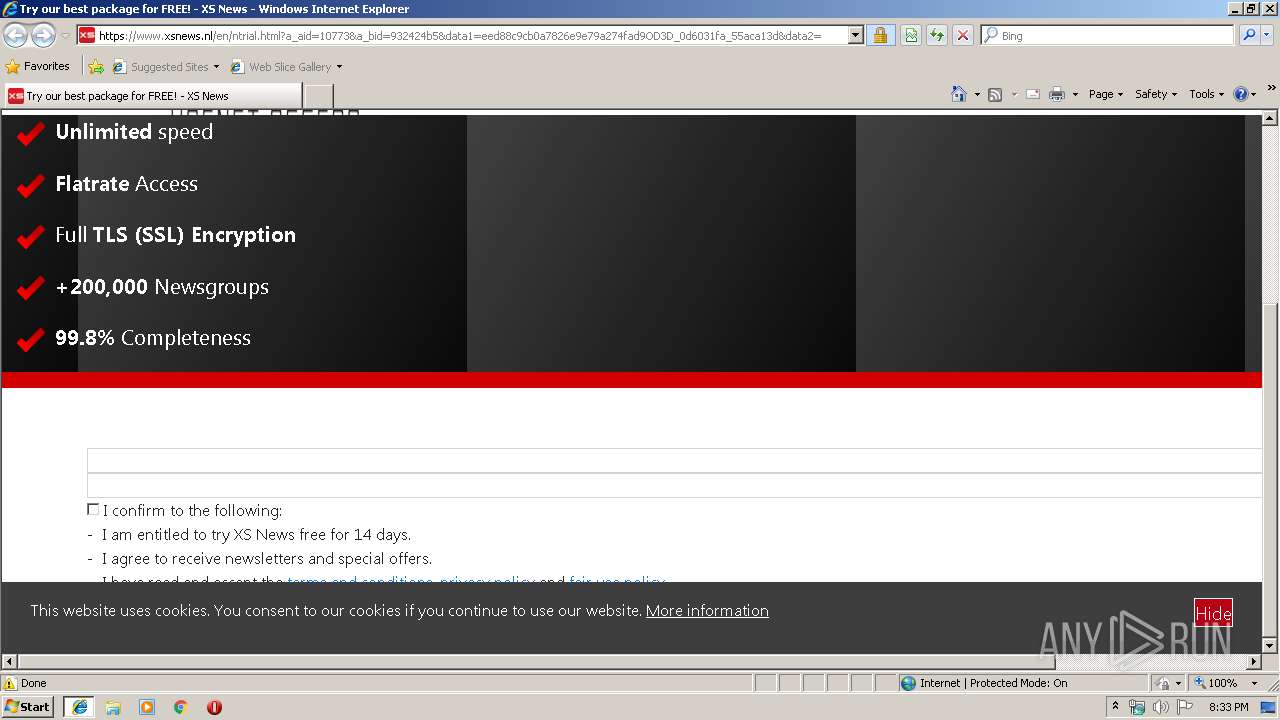Click the Action Center flag icon
This screenshot has width=1280, height=720.
pyautogui.click(x=1184, y=707)
